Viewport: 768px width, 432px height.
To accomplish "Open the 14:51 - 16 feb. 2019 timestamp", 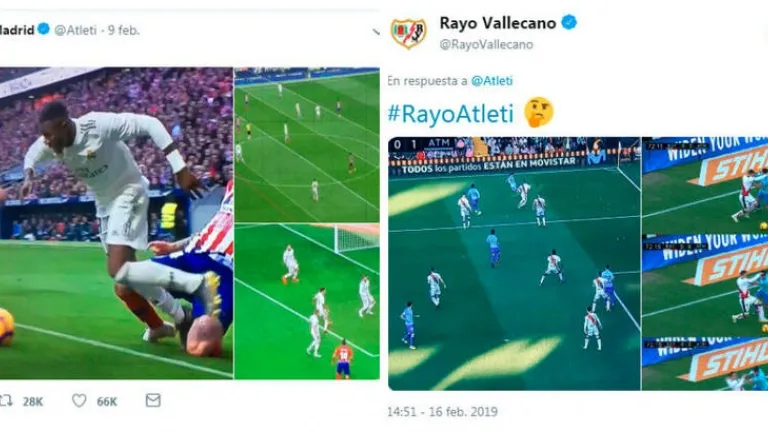I will tap(442, 411).
